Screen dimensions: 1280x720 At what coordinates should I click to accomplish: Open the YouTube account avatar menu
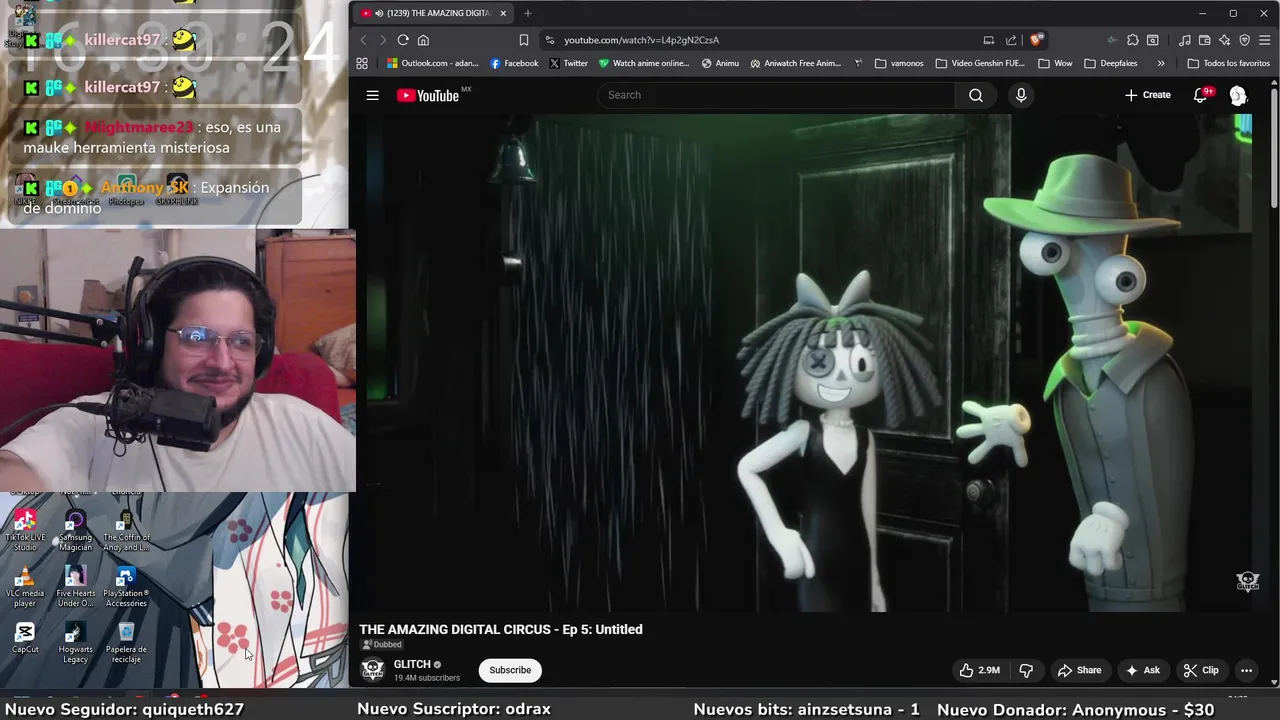[x=1238, y=95]
